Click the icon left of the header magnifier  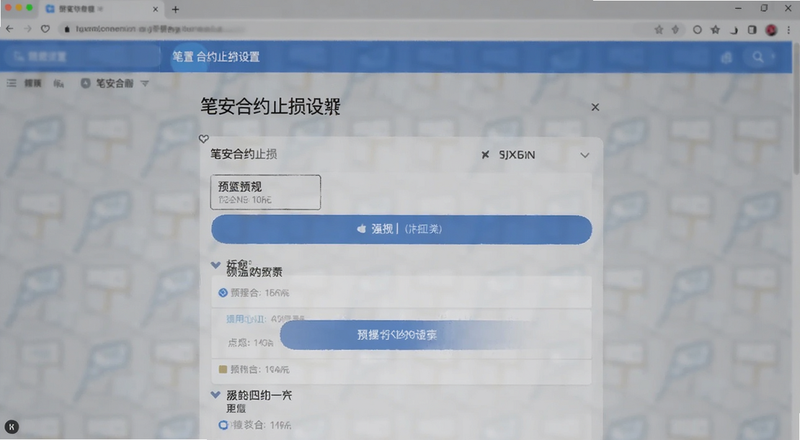point(727,58)
